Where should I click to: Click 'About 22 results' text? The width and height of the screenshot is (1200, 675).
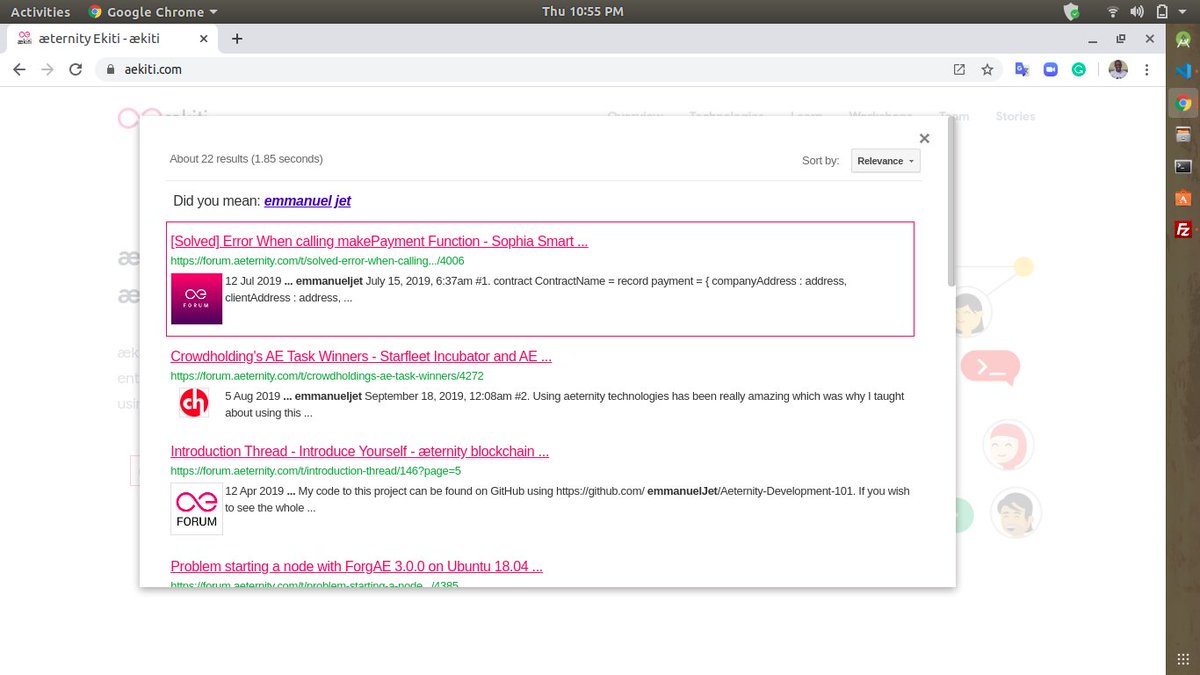(246, 159)
